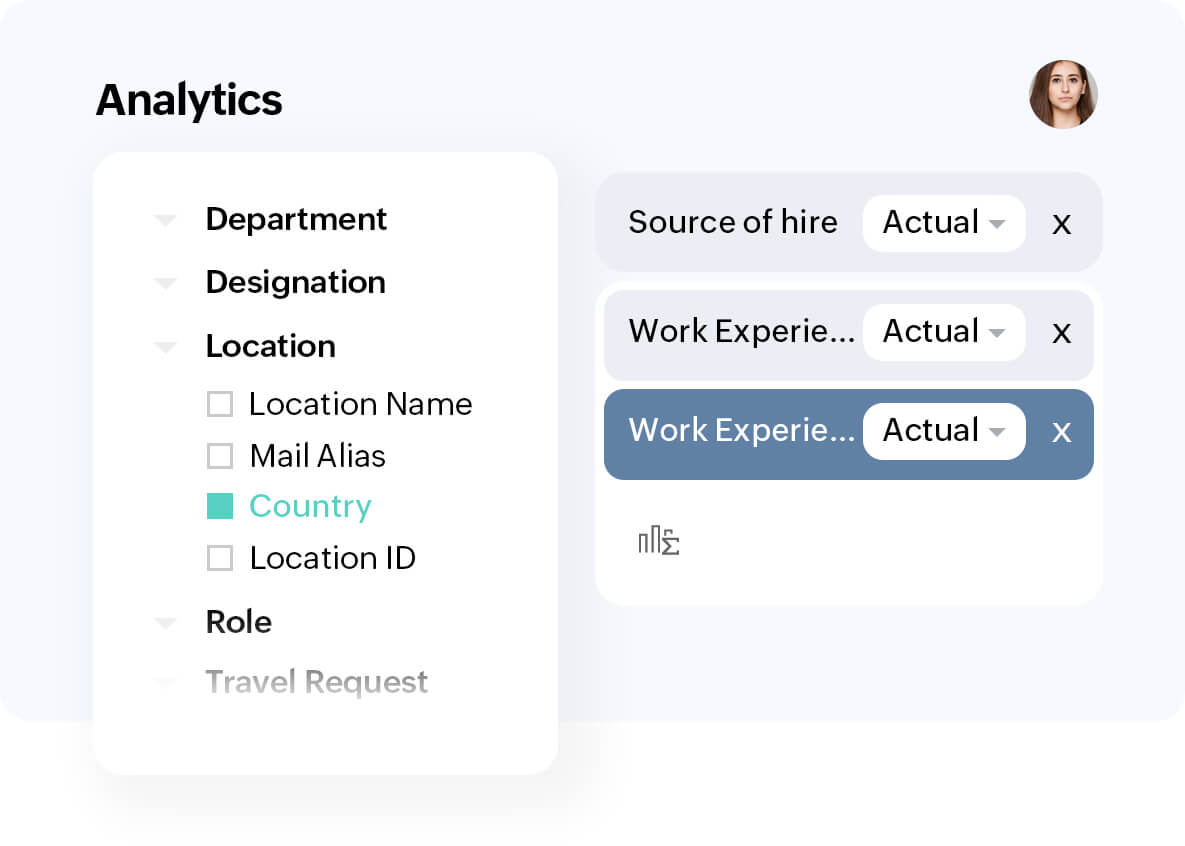
Task: Select the Travel Request tree item
Action: tap(316, 682)
